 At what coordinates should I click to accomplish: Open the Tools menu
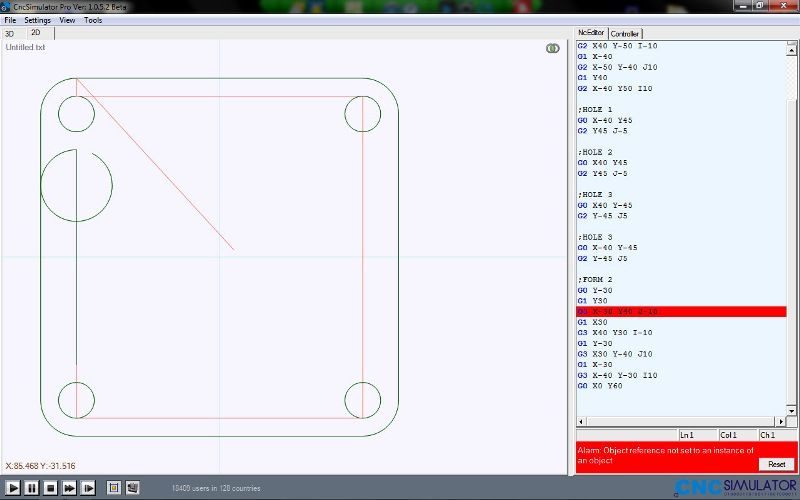click(x=93, y=20)
